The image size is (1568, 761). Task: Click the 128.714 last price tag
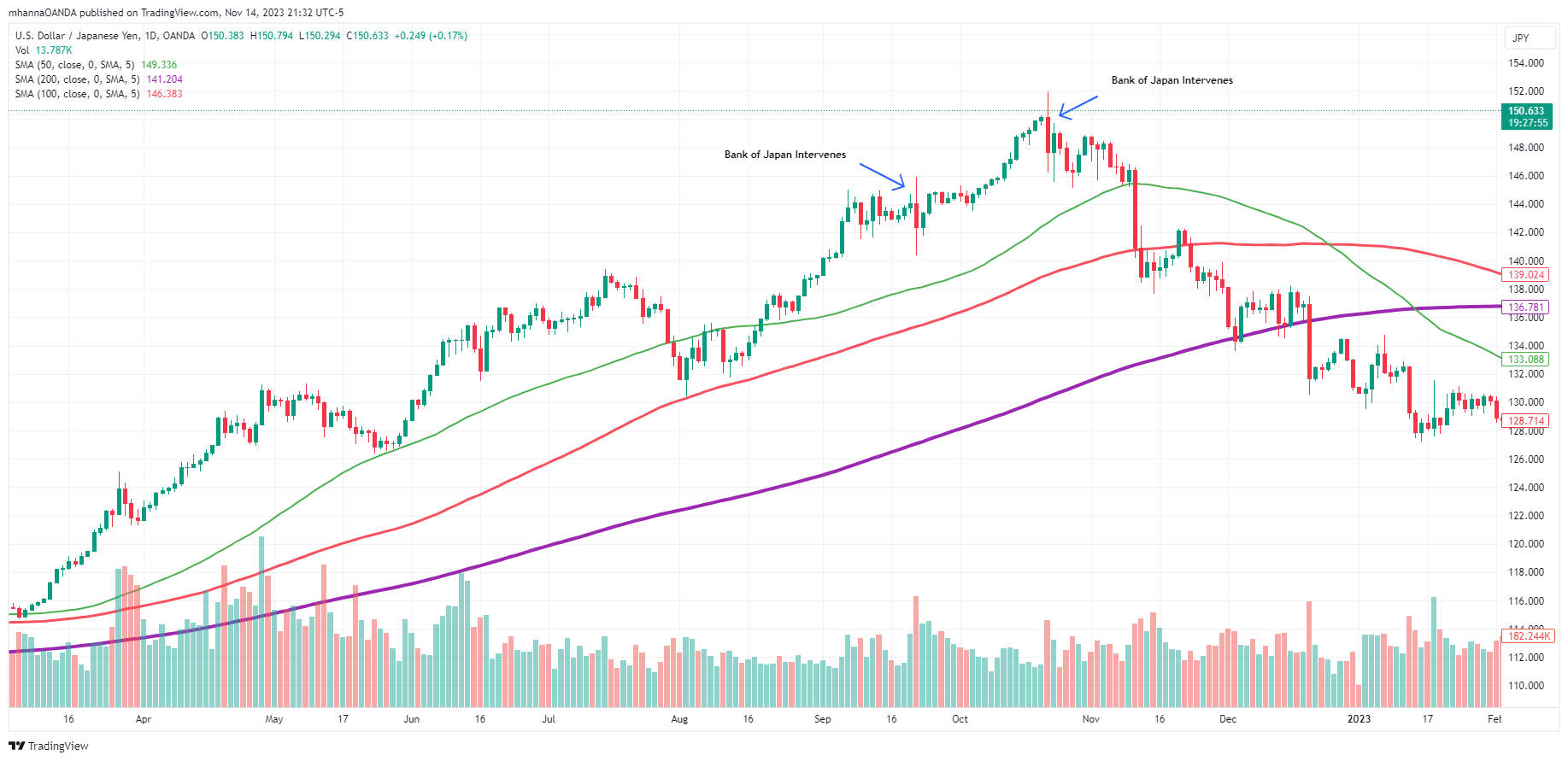(x=1526, y=421)
